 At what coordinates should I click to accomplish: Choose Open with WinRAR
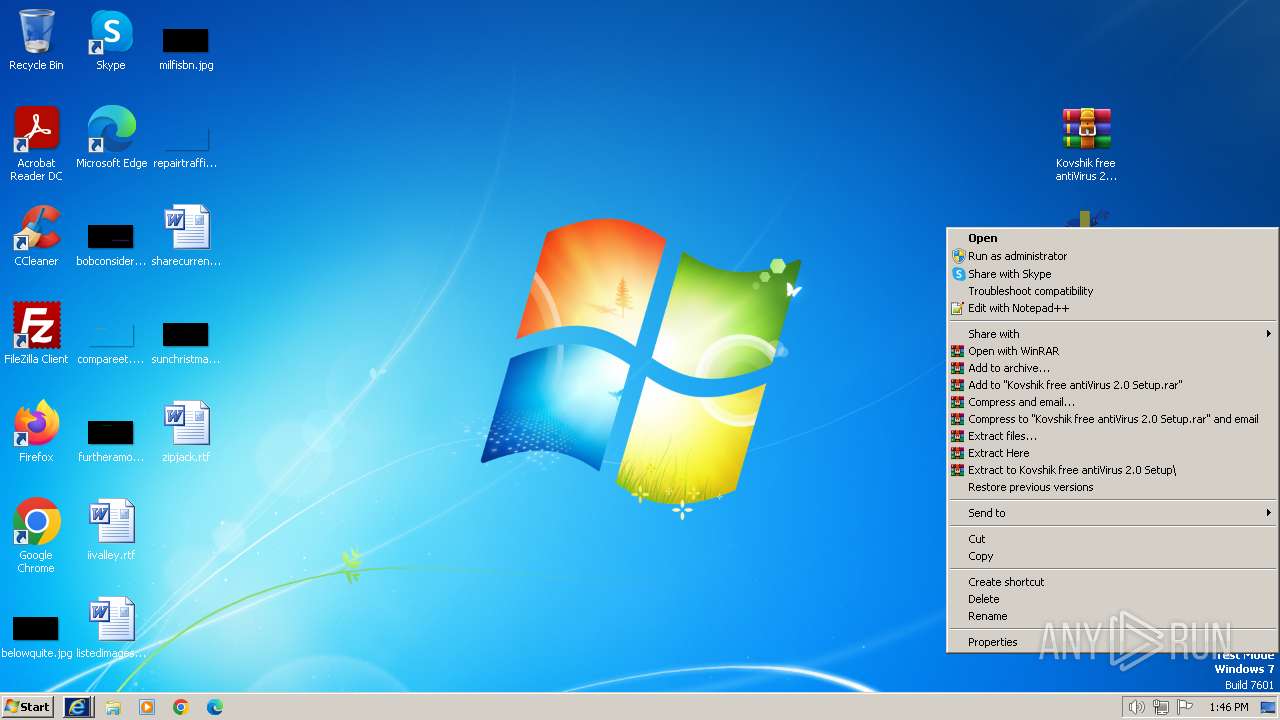1112,351
